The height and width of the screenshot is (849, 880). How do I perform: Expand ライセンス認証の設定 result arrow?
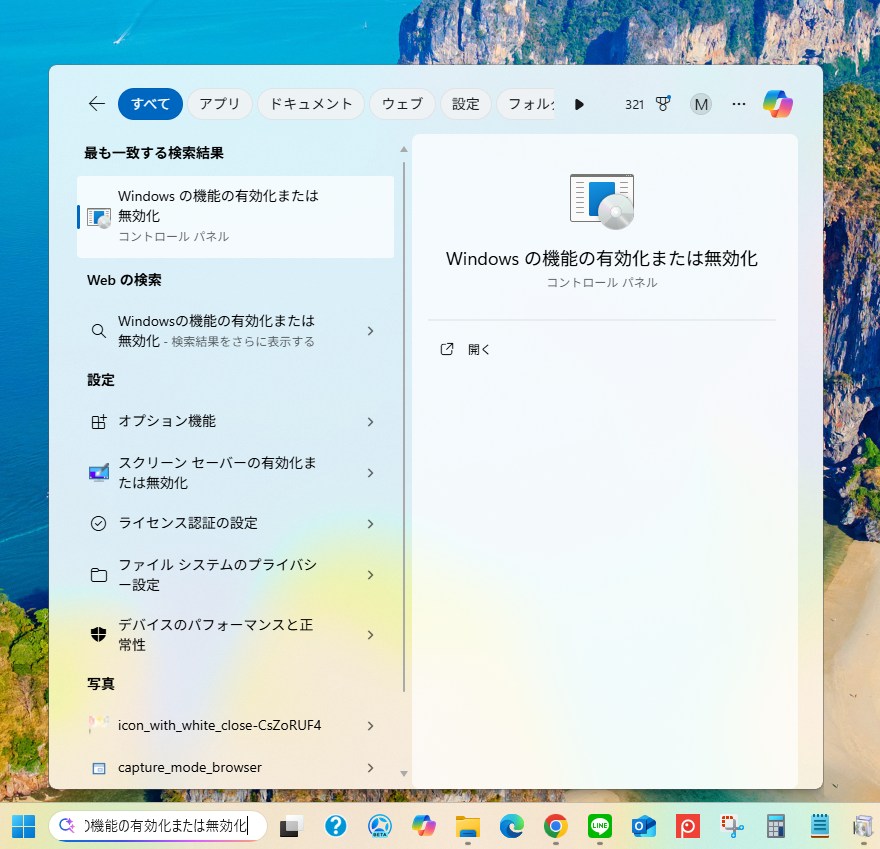point(370,524)
